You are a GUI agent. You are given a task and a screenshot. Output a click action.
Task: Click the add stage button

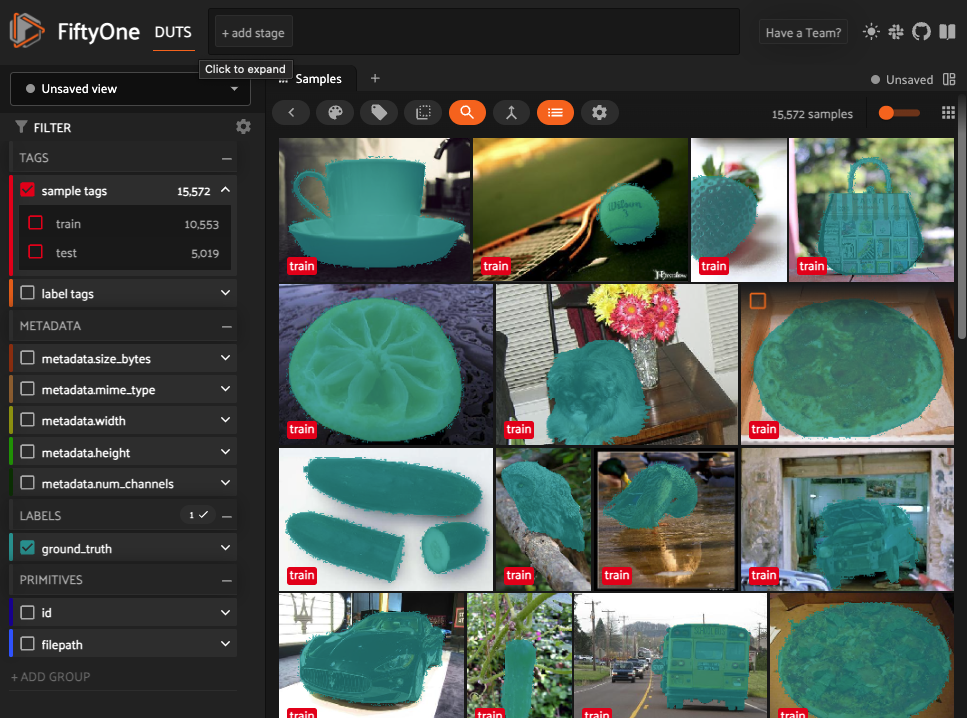click(x=253, y=33)
